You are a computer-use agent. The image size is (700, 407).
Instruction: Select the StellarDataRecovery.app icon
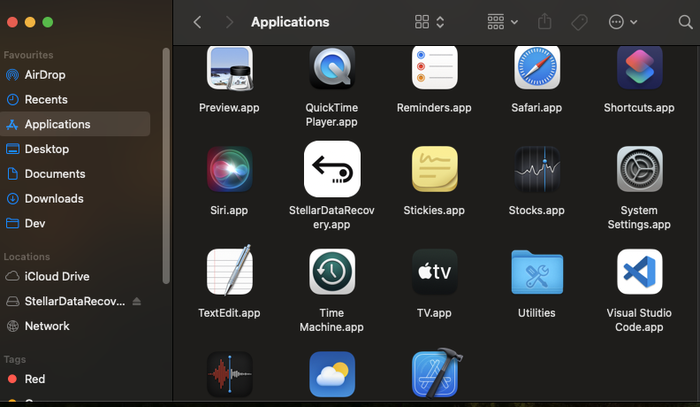click(332, 169)
